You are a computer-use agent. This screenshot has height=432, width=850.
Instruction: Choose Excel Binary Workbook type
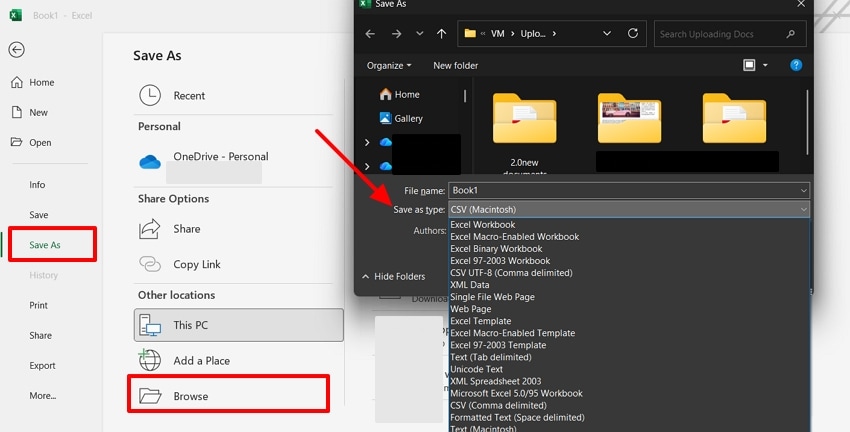pyautogui.click(x=496, y=249)
